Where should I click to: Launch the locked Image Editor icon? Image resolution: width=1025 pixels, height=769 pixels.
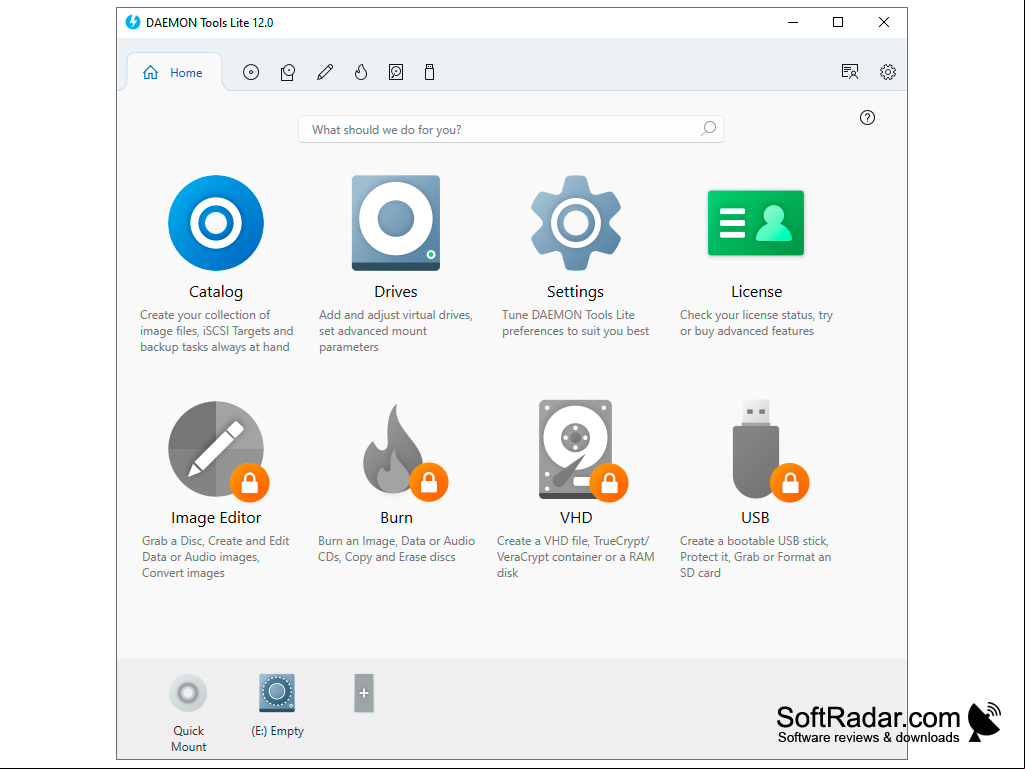(x=218, y=451)
